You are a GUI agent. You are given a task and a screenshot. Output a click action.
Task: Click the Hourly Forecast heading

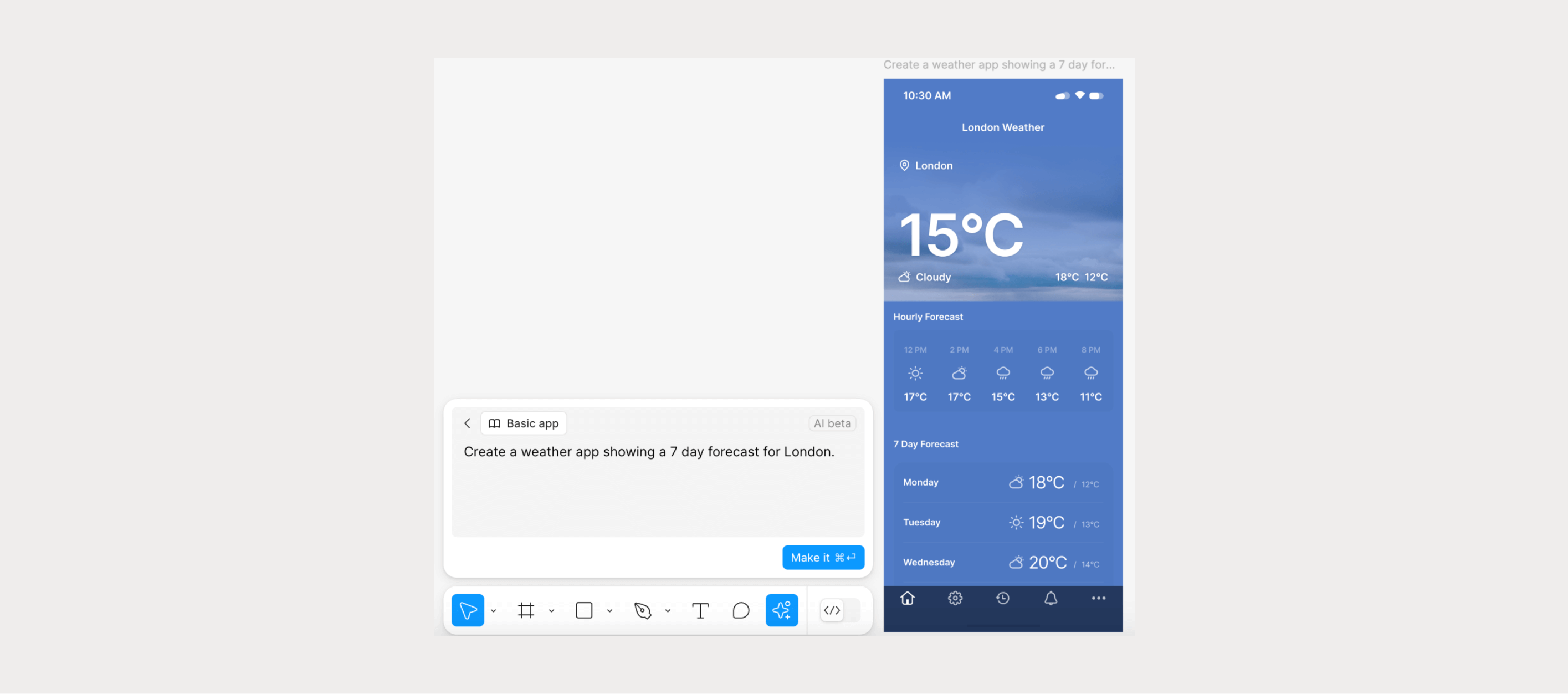[928, 317]
